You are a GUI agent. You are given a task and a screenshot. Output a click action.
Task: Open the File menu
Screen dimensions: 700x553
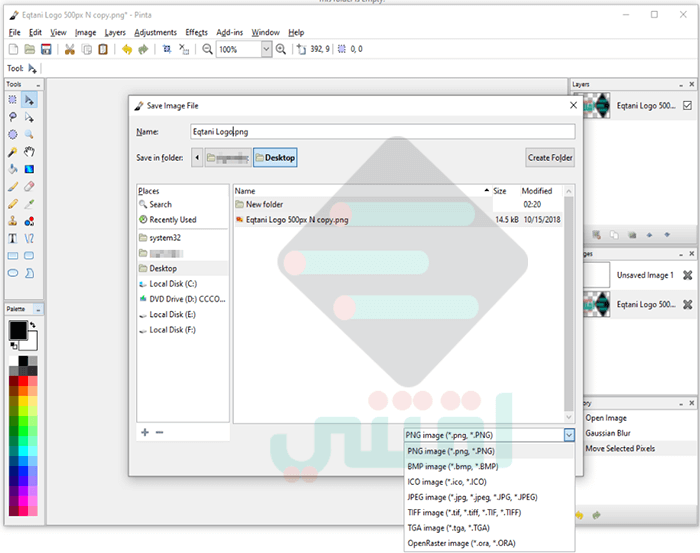pos(14,33)
